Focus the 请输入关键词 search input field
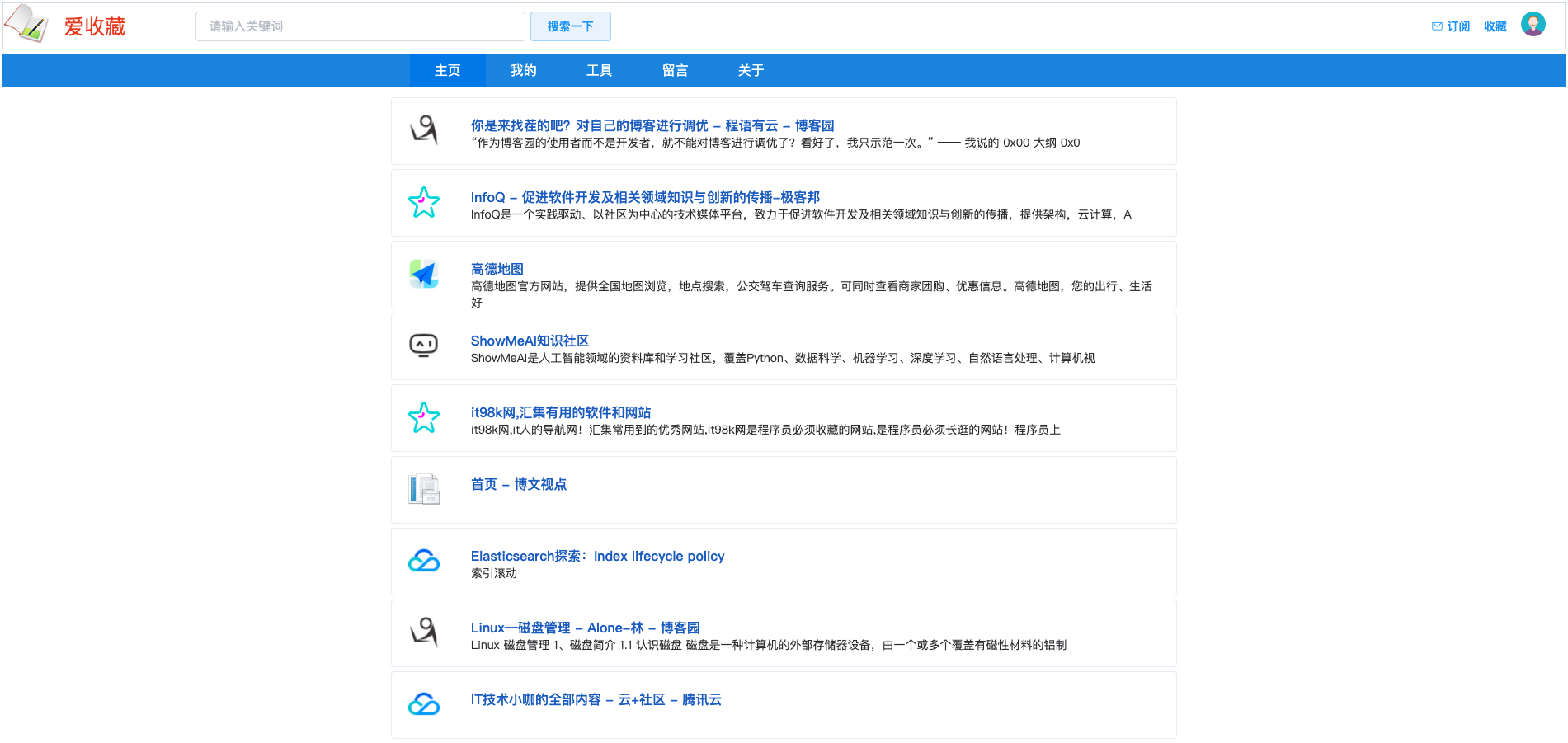Screen dimensions: 1568x743 click(360, 26)
